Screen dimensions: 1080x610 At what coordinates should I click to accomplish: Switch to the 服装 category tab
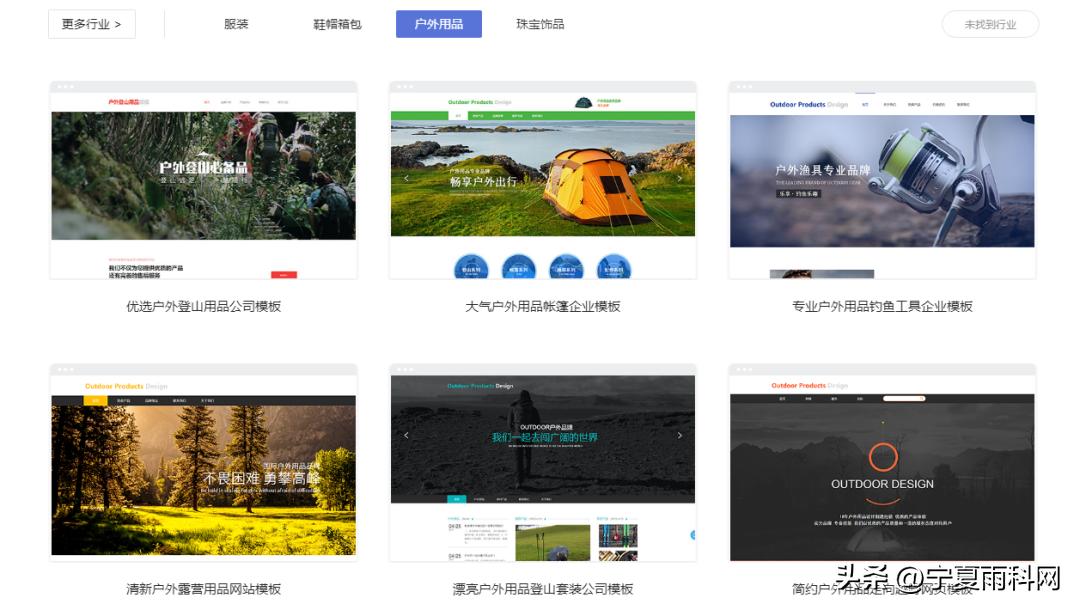235,24
